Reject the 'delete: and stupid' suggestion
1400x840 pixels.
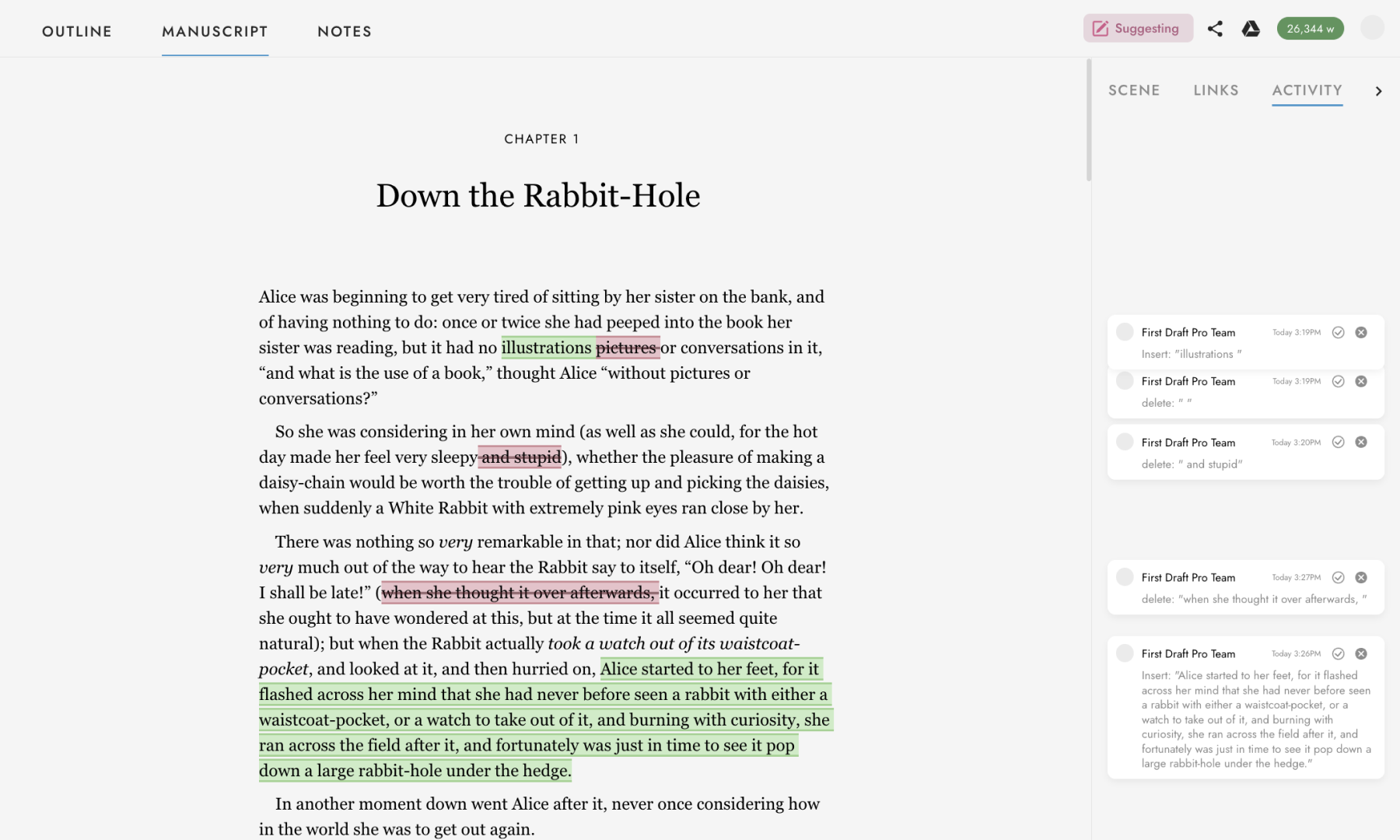tap(1361, 442)
